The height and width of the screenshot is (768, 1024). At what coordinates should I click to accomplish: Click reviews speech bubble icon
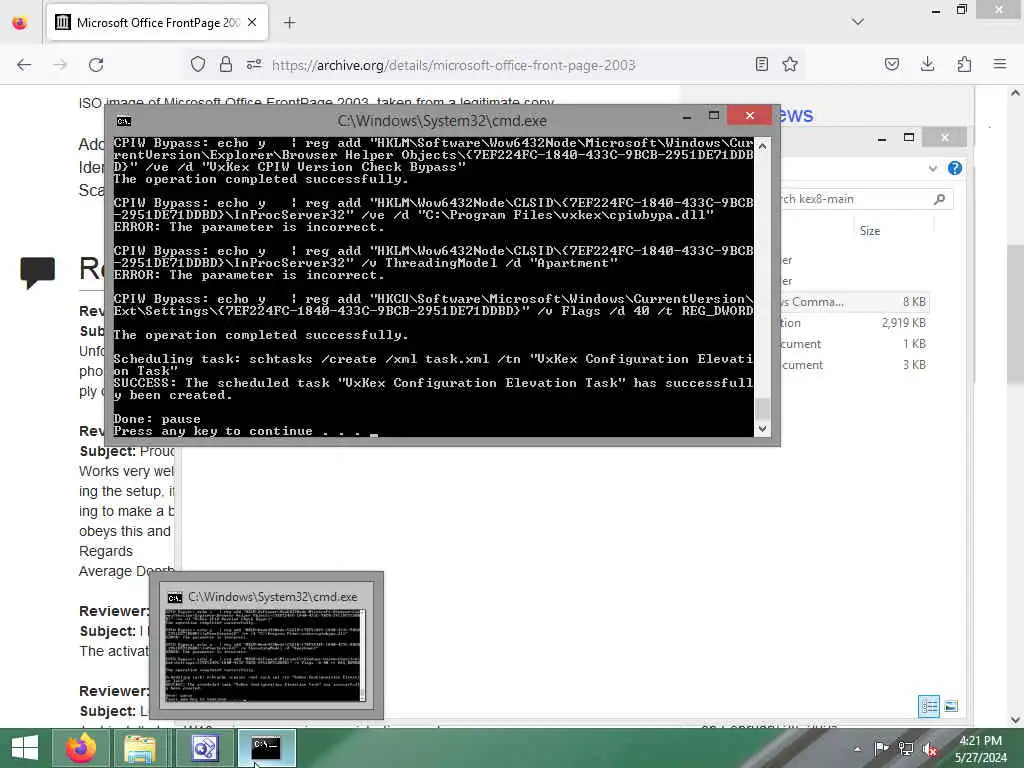tap(38, 273)
